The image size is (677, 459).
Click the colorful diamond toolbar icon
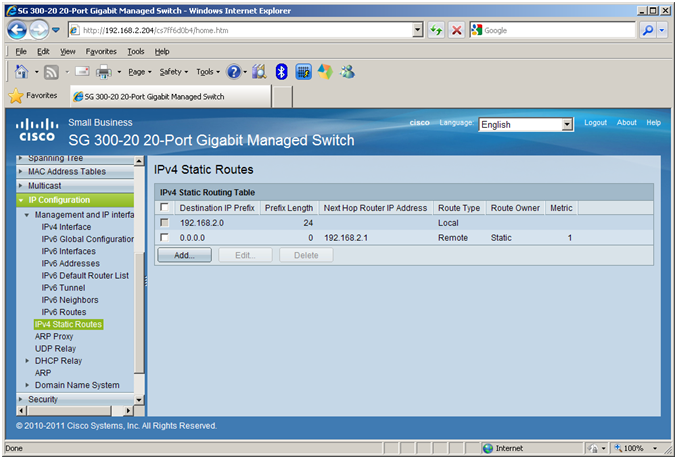[x=325, y=72]
